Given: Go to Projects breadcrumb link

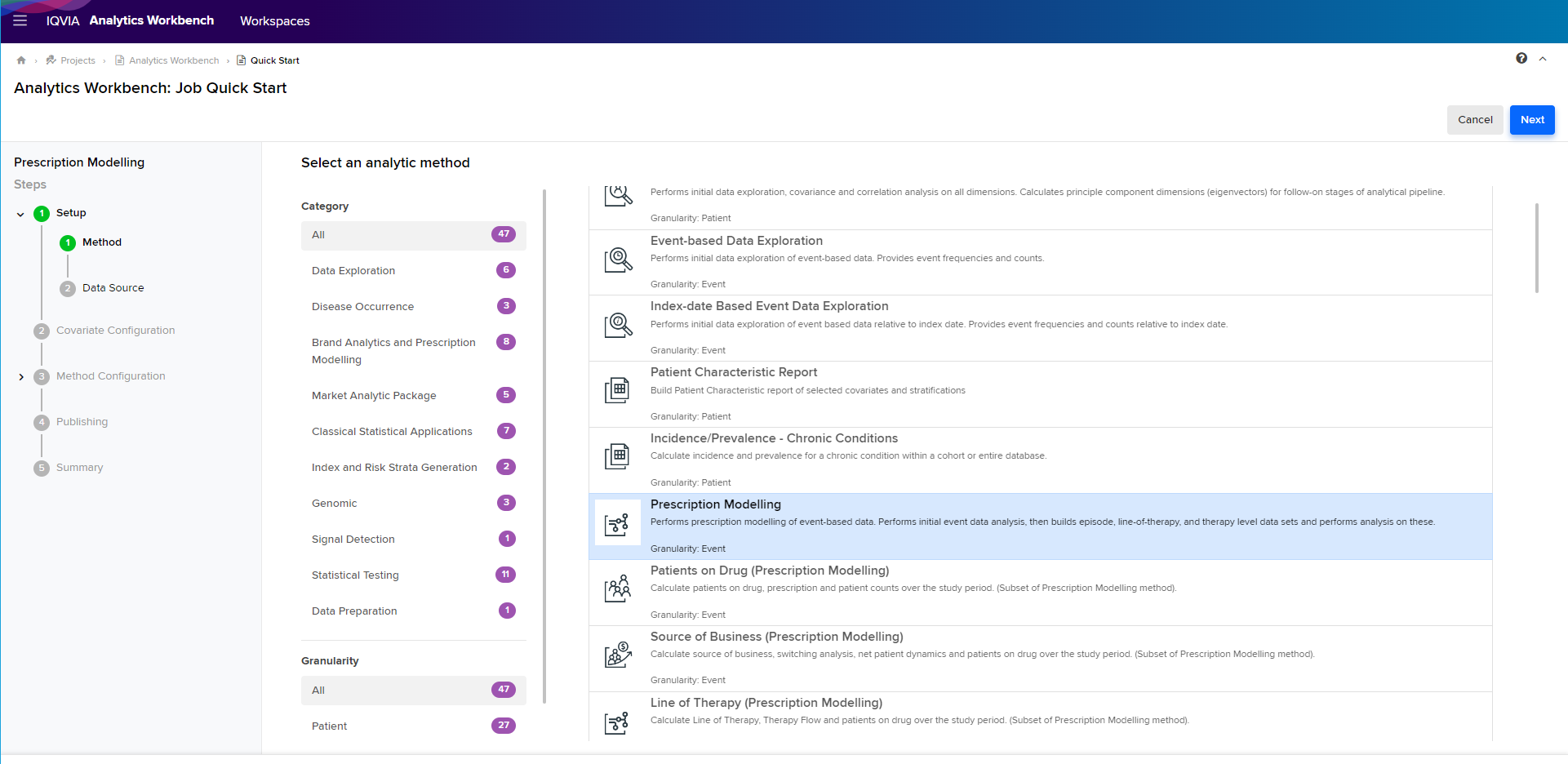Looking at the screenshot, I should tap(78, 60).
